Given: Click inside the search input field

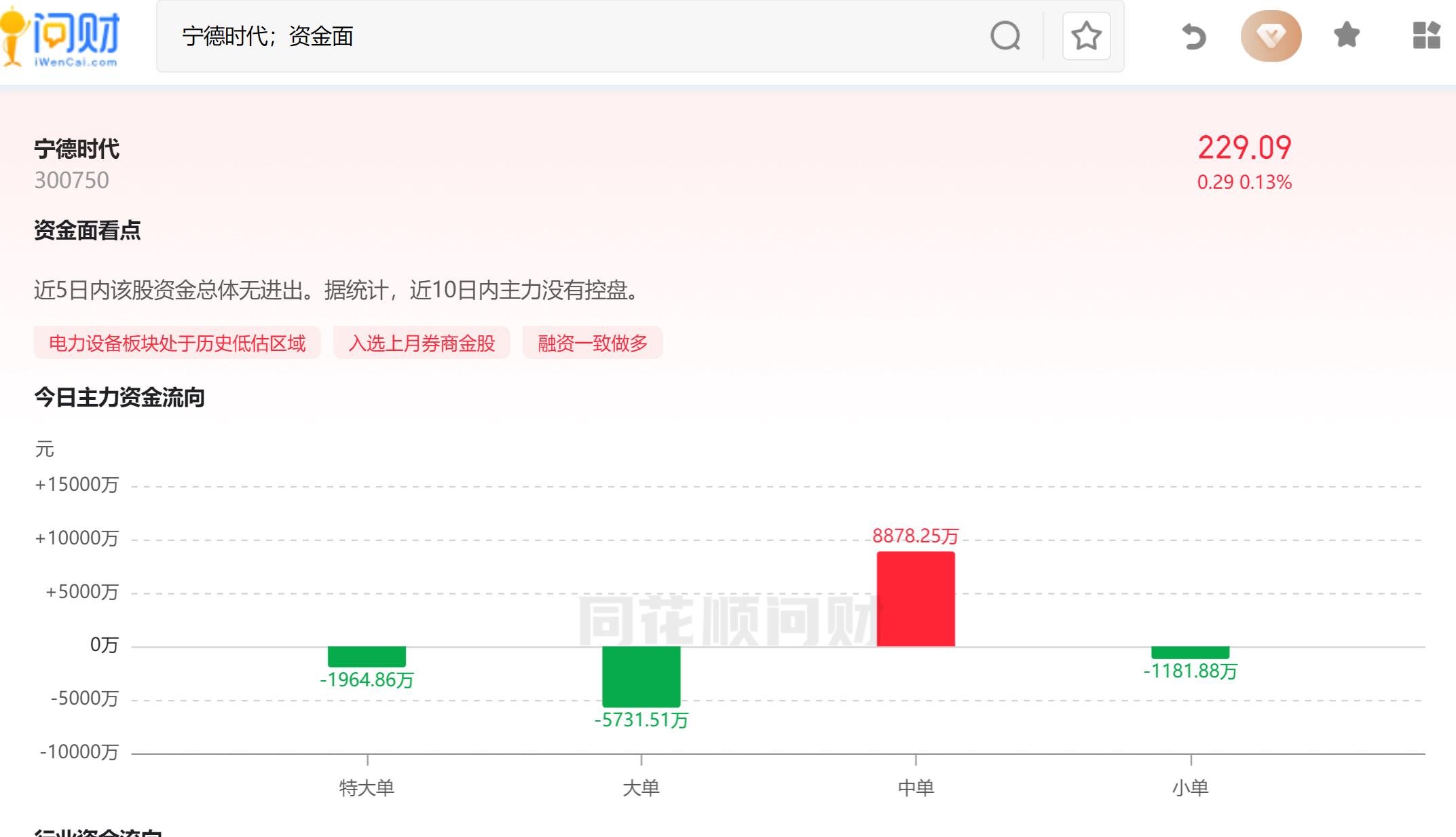Looking at the screenshot, I should 475,37.
